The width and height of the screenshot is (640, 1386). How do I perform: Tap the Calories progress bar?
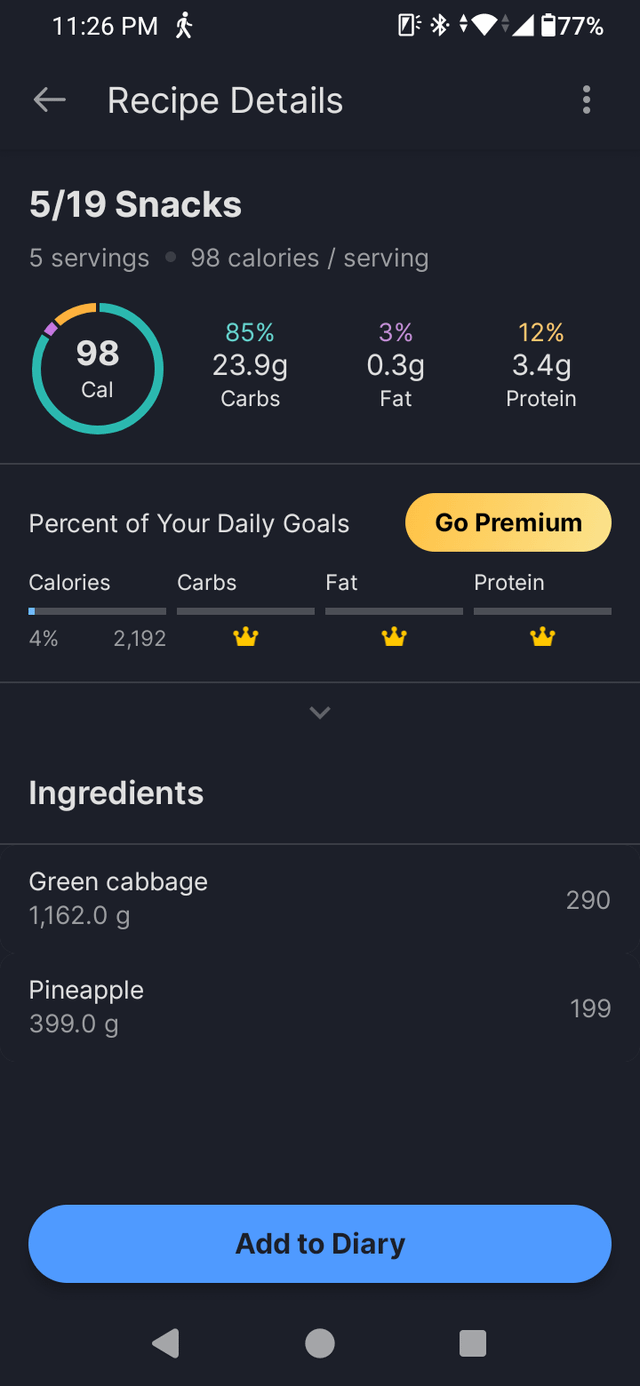[x=97, y=610]
